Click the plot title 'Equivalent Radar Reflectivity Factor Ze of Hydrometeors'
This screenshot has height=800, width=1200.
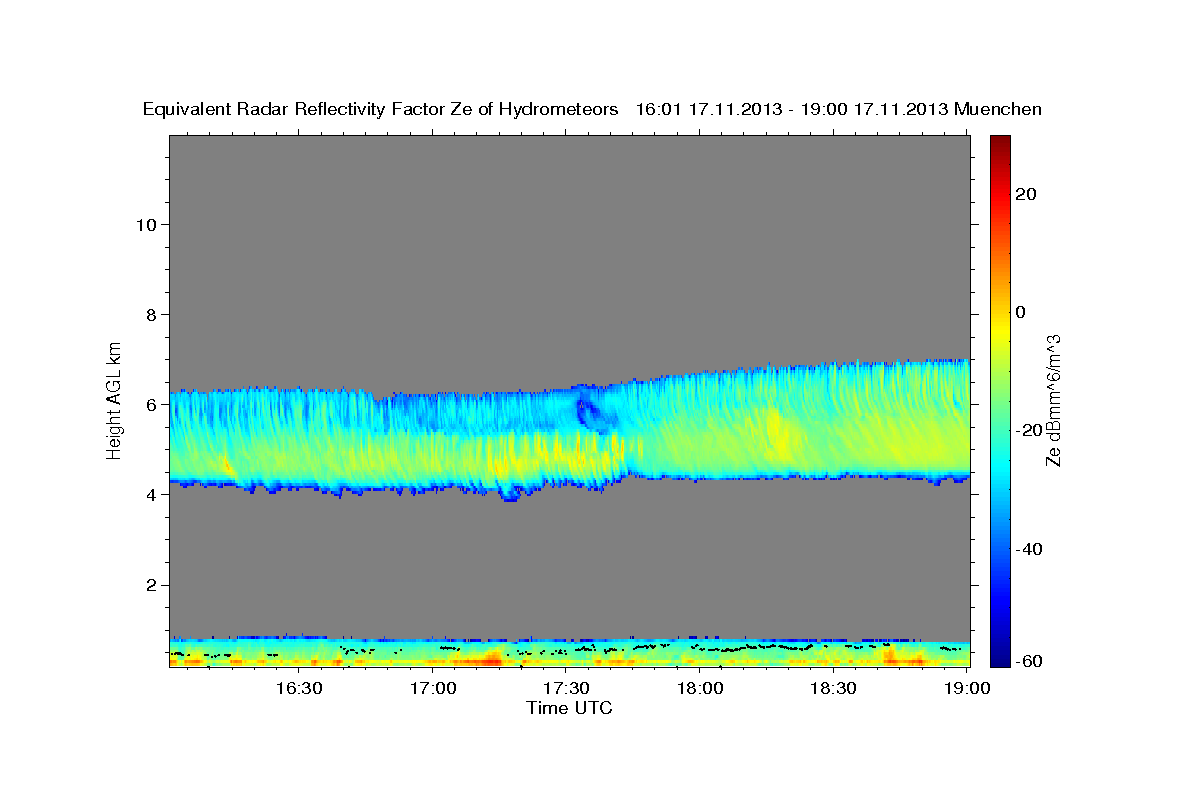[380, 109]
